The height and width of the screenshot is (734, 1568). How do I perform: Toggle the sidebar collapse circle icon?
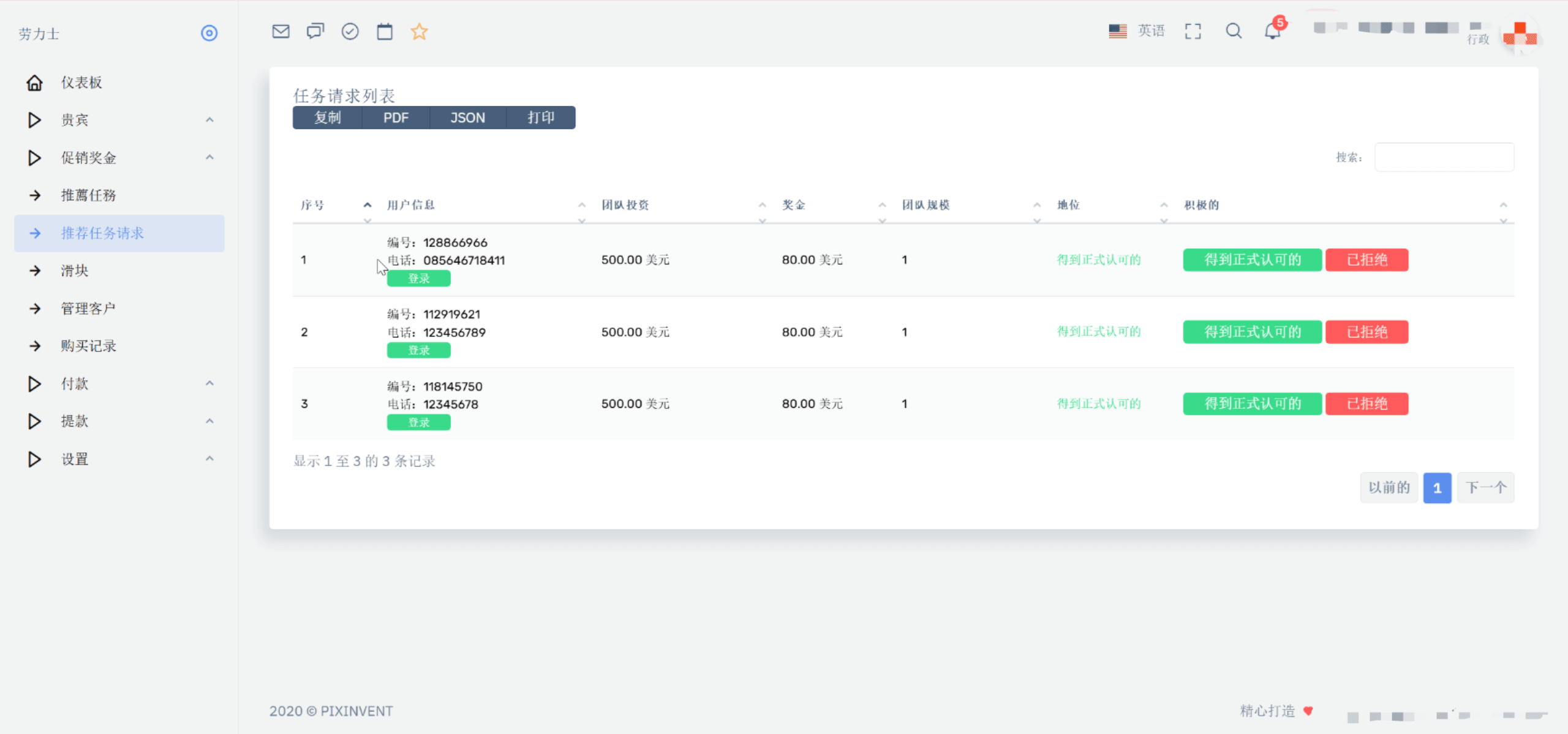tap(209, 33)
